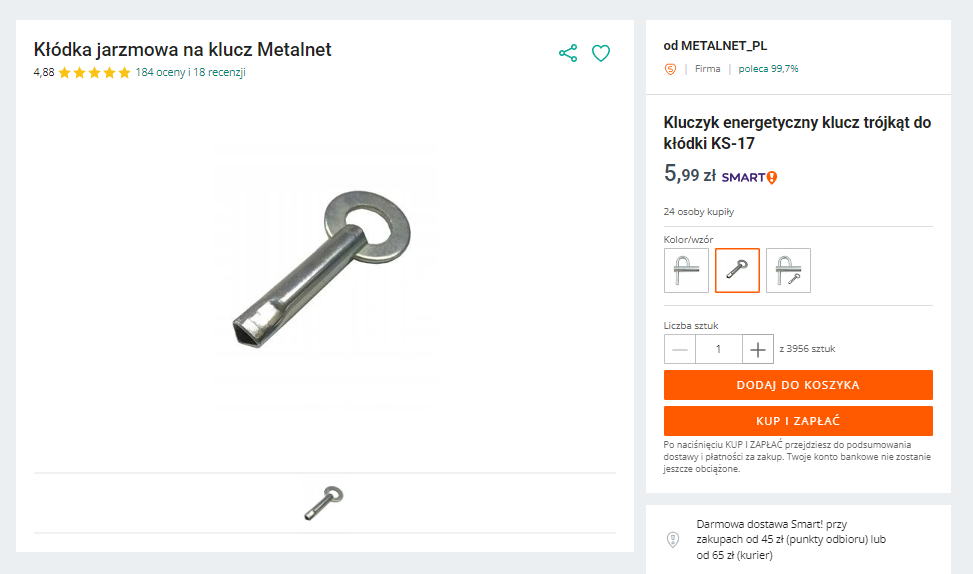Click the Kłódka jarzmowa na klucz Metalnet title
The image size is (973, 574).
point(182,49)
